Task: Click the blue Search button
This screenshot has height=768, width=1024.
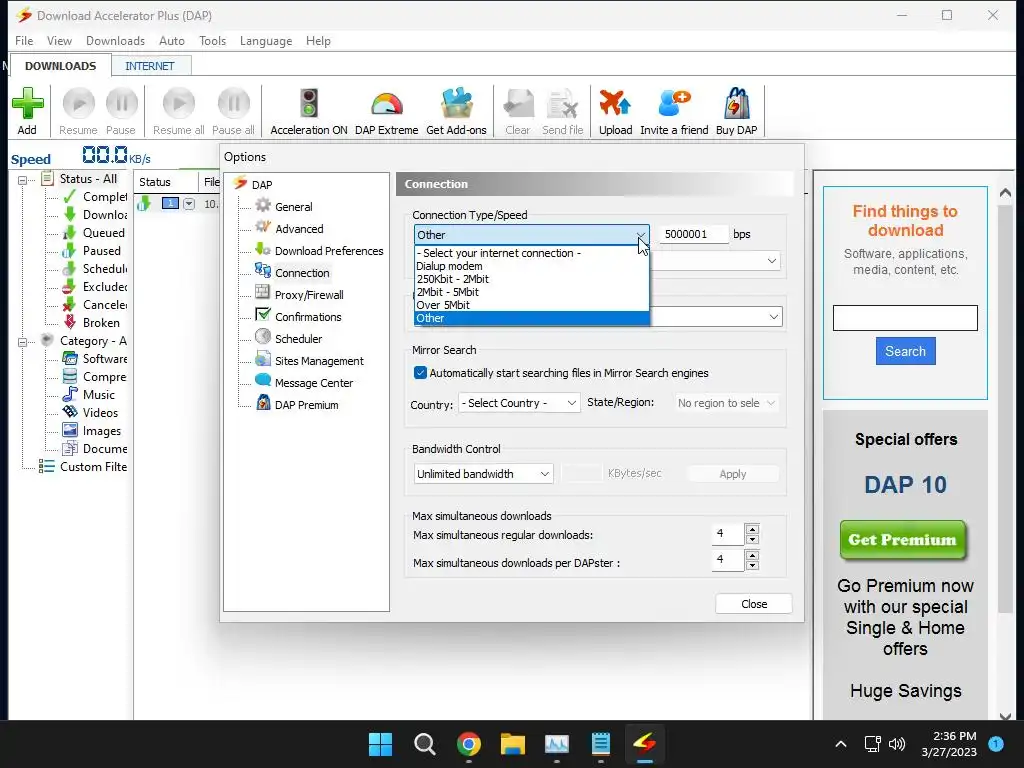Action: pyautogui.click(x=905, y=351)
